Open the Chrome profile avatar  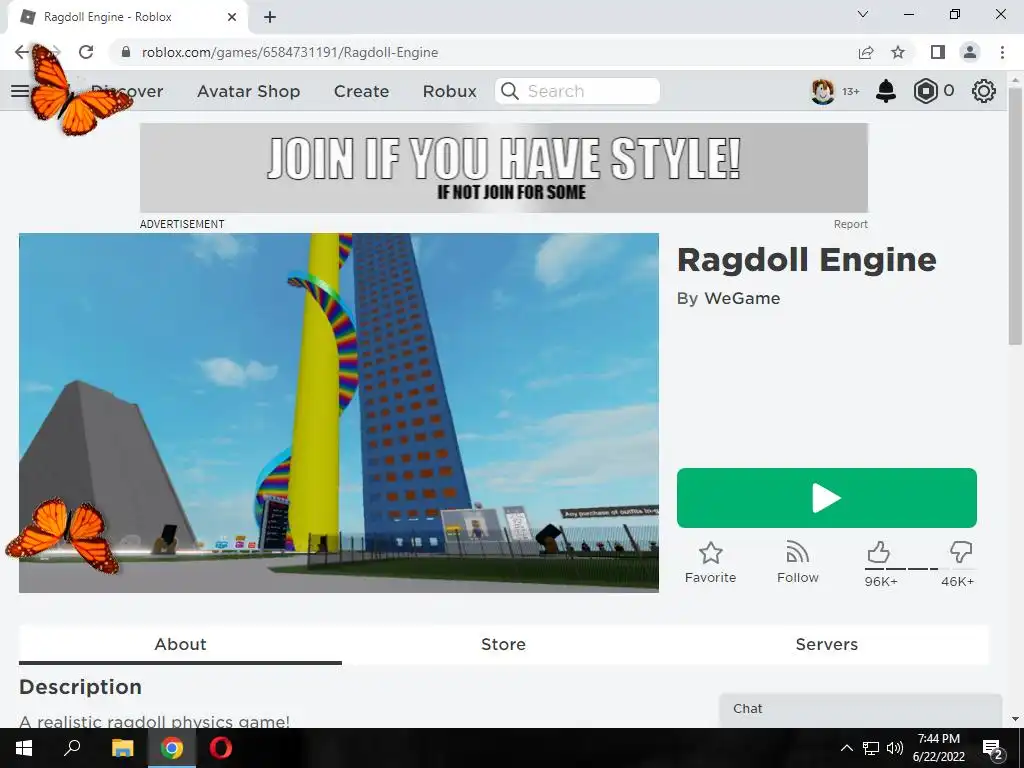(970, 52)
